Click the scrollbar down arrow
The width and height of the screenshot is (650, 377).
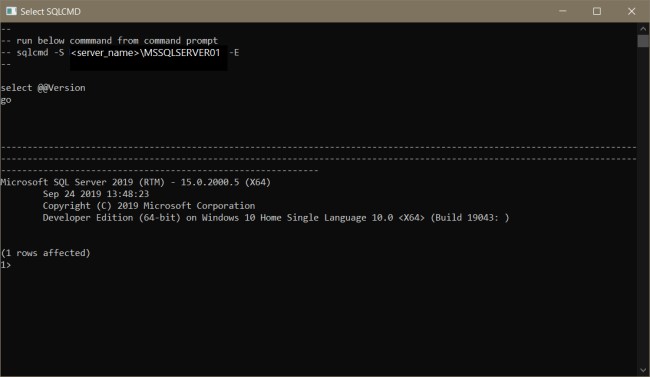point(643,370)
